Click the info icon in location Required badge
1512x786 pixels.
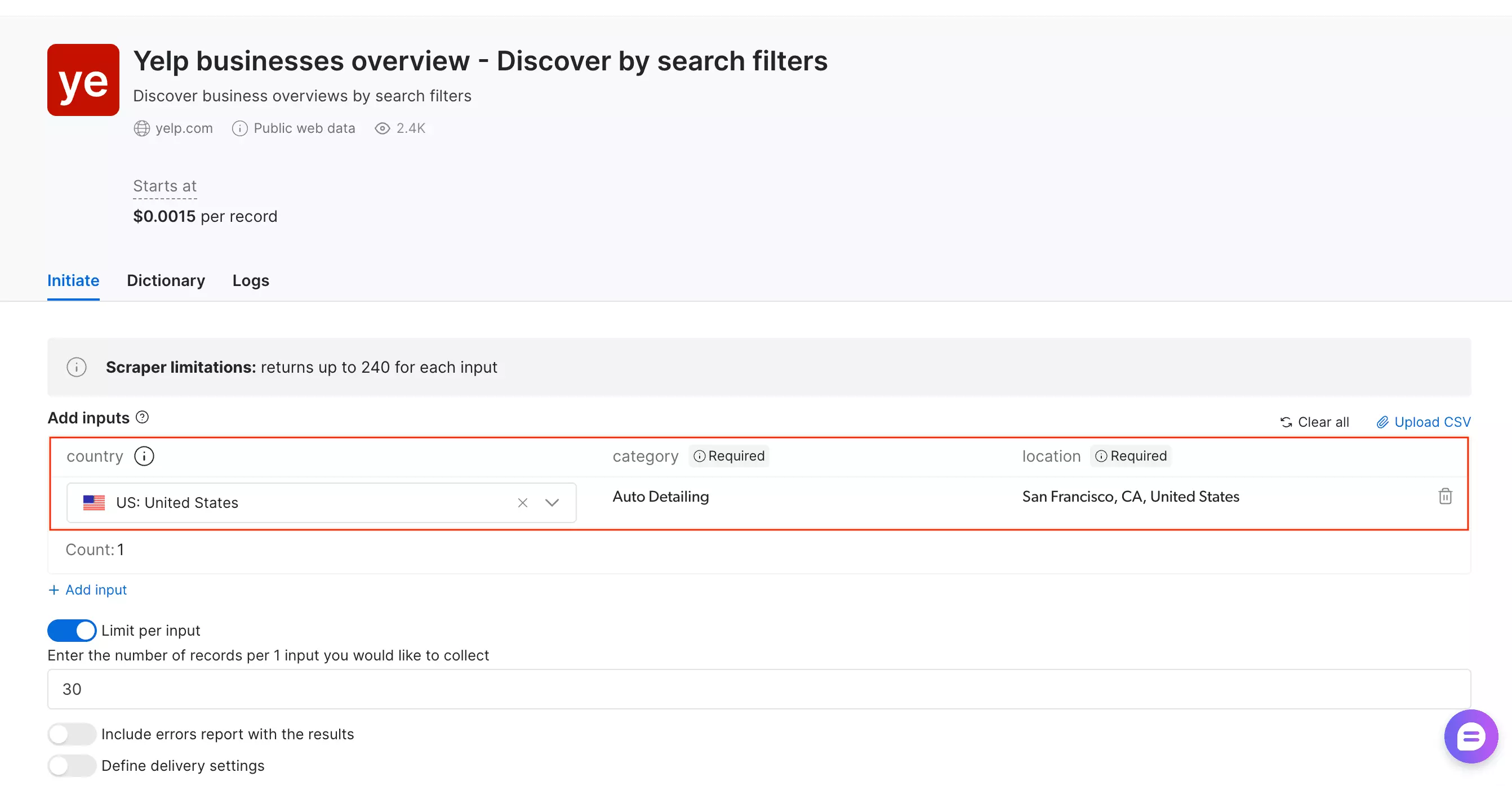tap(1101, 457)
